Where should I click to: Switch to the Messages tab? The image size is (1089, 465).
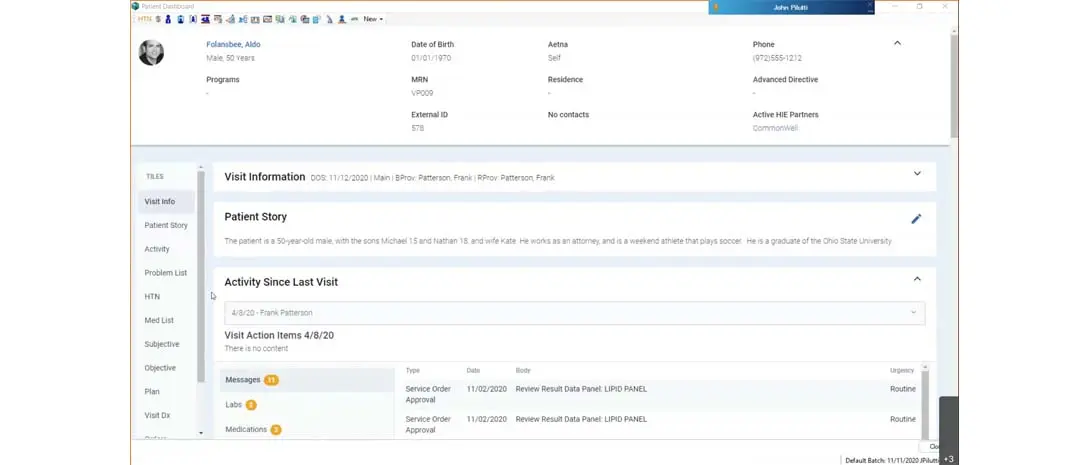(307, 380)
